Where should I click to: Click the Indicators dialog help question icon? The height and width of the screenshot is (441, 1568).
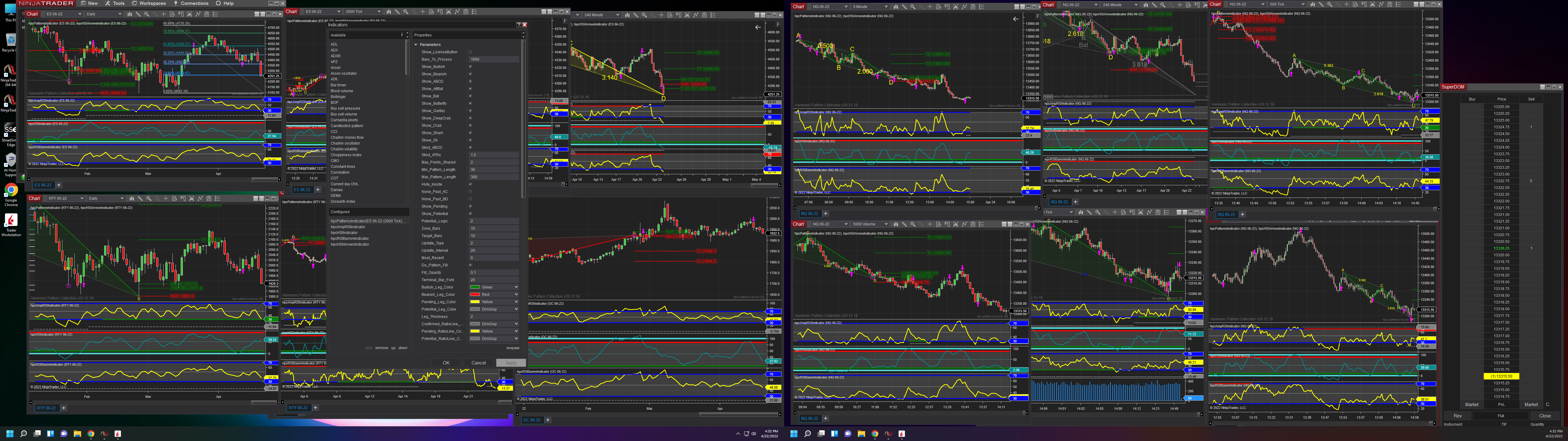(x=518, y=25)
